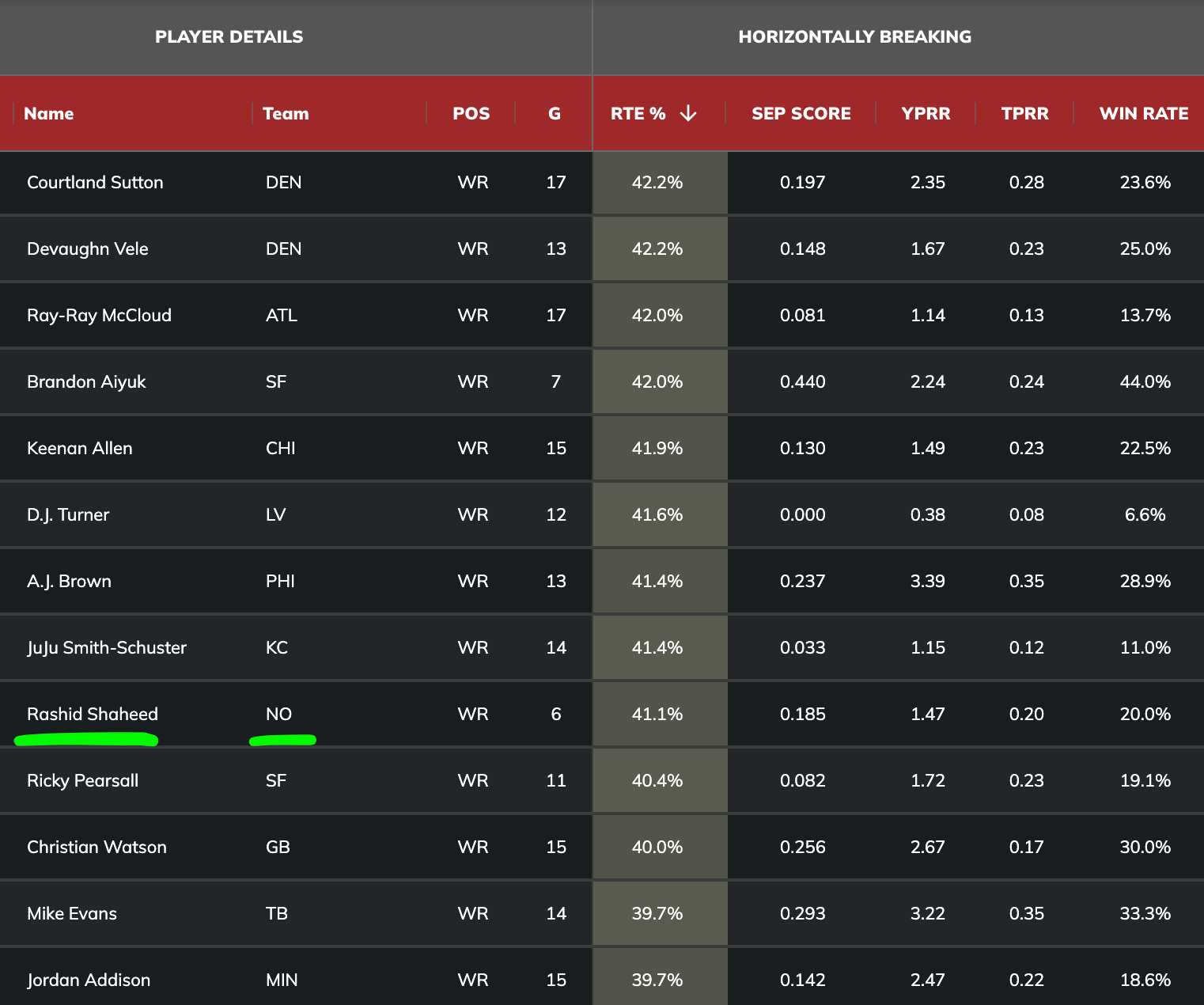Screen dimensions: 1204x1005
Task: Click Ricky Pearsall's WR position cell
Action: click(473, 780)
